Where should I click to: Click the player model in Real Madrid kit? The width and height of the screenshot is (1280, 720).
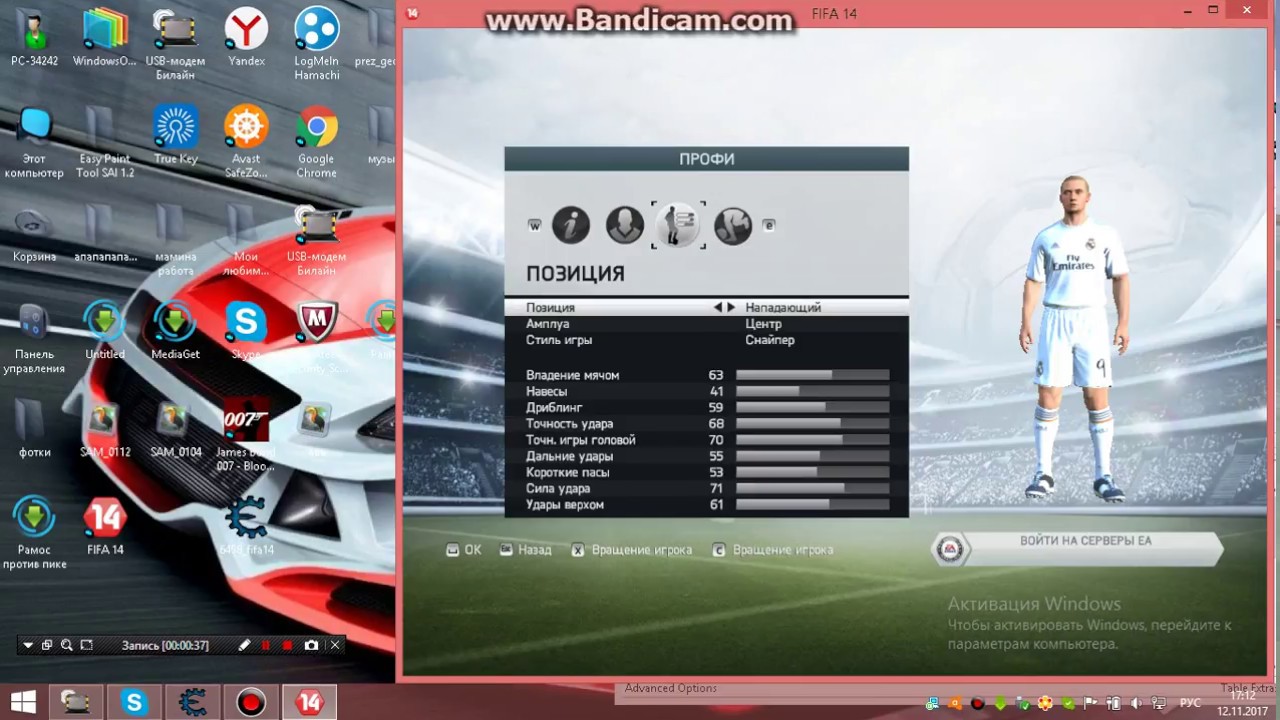pyautogui.click(x=1075, y=338)
